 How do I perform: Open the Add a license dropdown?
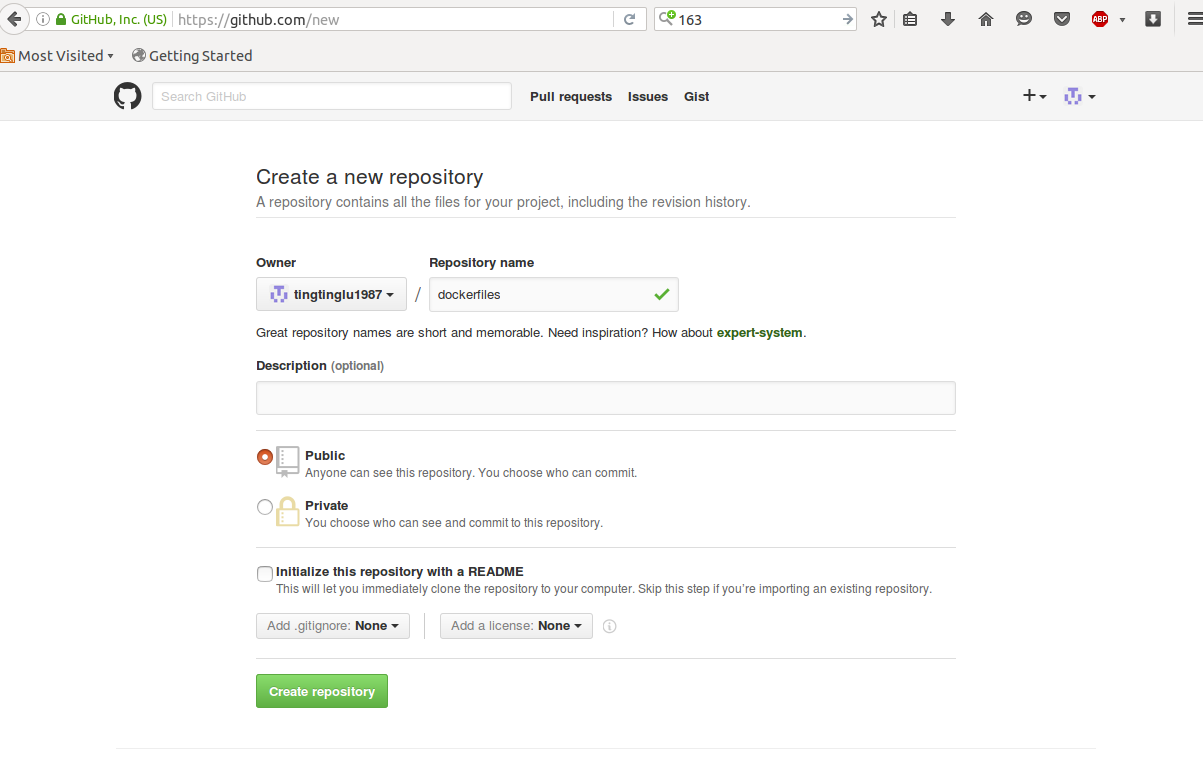coord(516,626)
